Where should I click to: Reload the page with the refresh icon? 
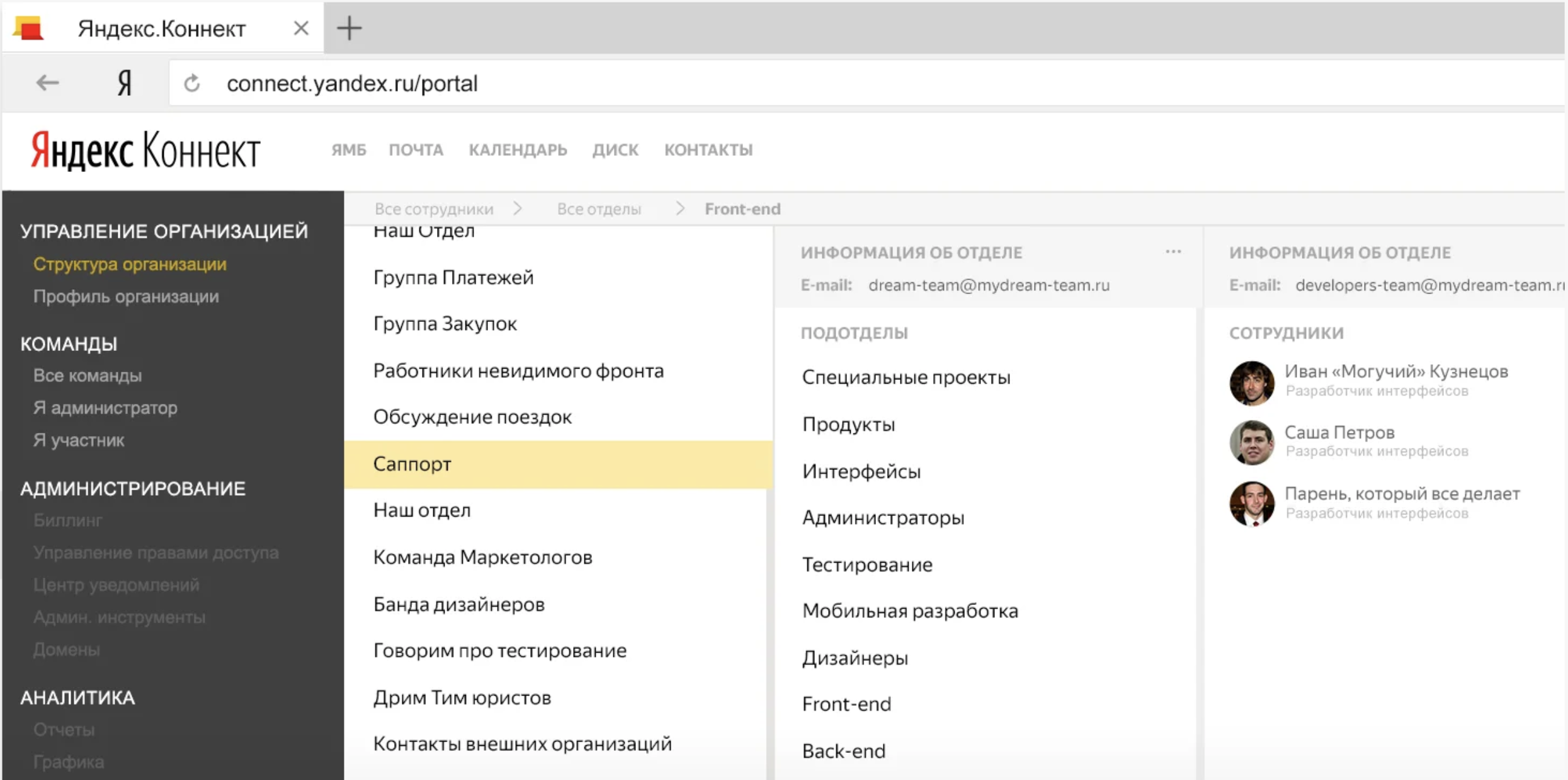click(x=192, y=83)
